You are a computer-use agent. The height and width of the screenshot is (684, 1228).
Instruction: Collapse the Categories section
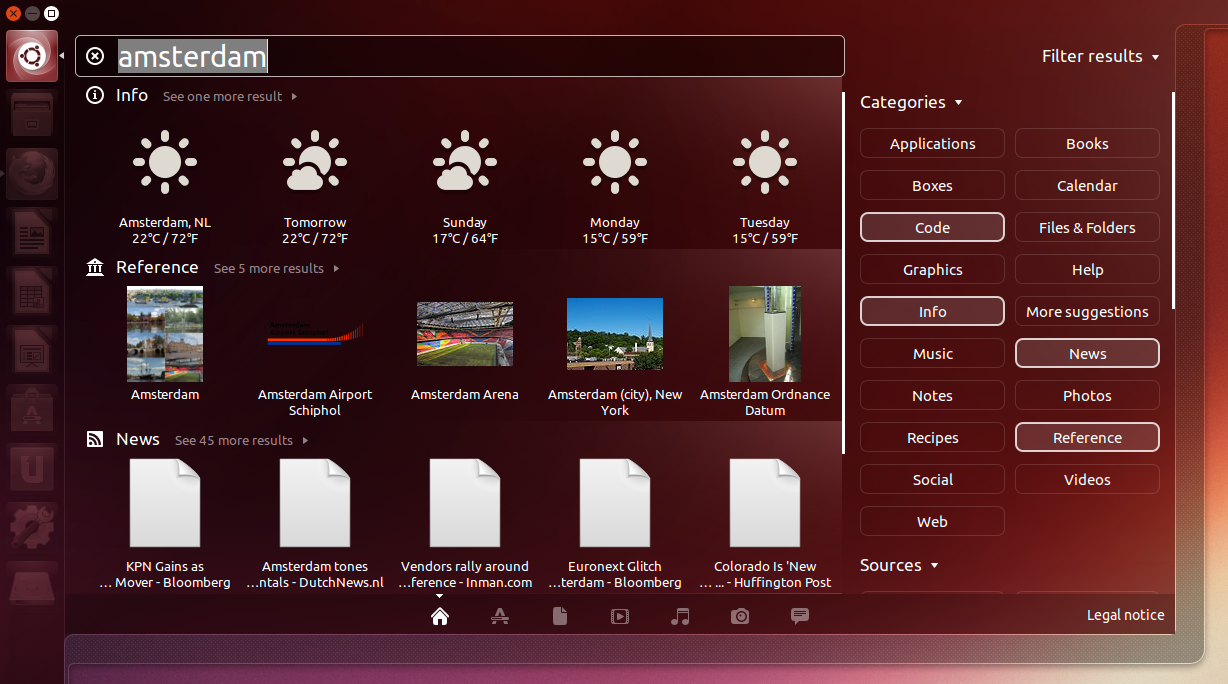pyautogui.click(x=910, y=102)
